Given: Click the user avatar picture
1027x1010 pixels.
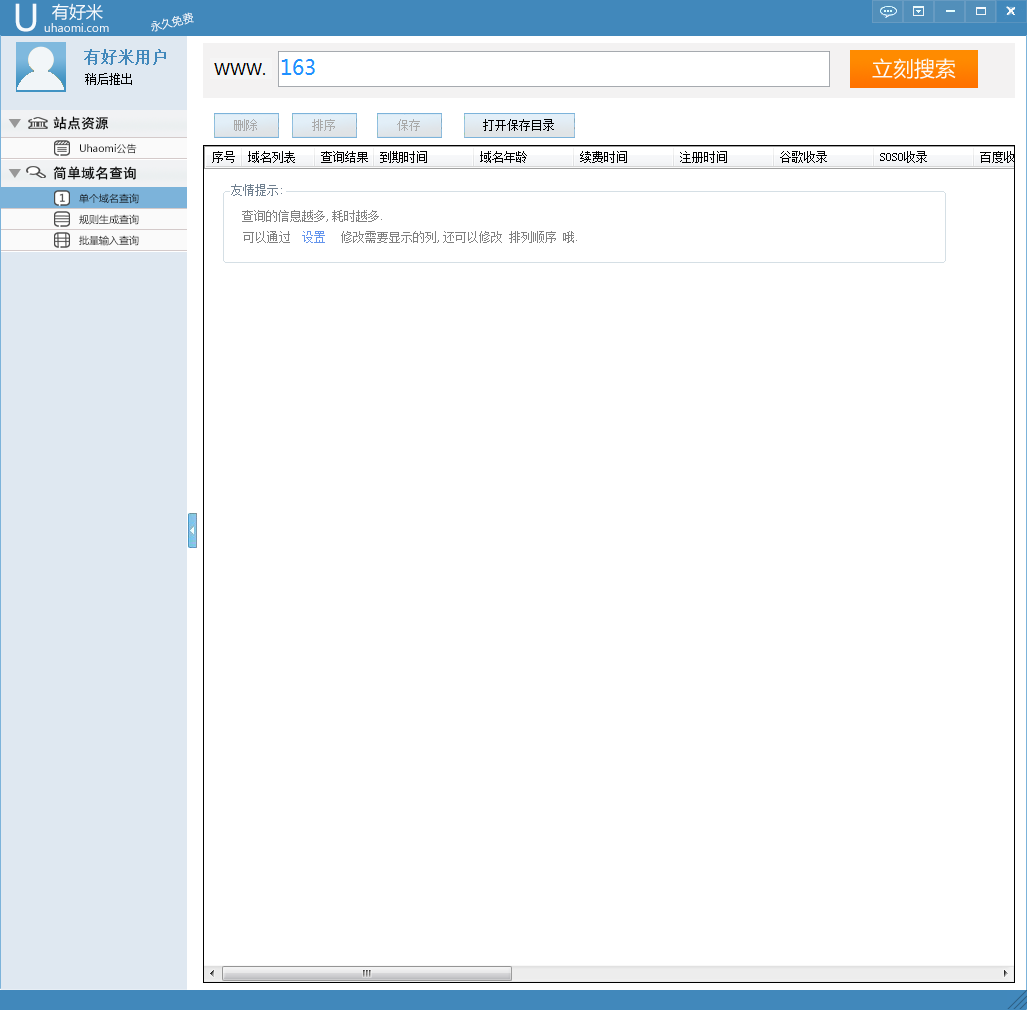Looking at the screenshot, I should coord(41,67).
